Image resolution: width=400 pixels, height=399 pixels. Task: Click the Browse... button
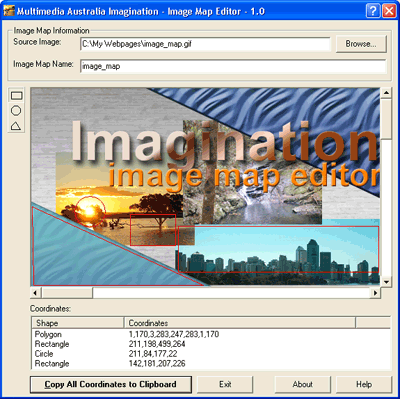[x=361, y=44]
